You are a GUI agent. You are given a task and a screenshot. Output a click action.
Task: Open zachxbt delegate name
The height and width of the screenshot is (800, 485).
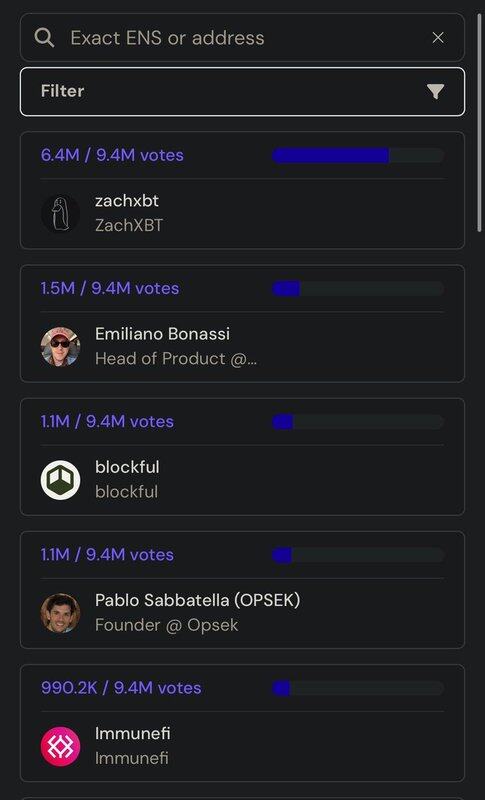tap(126, 201)
